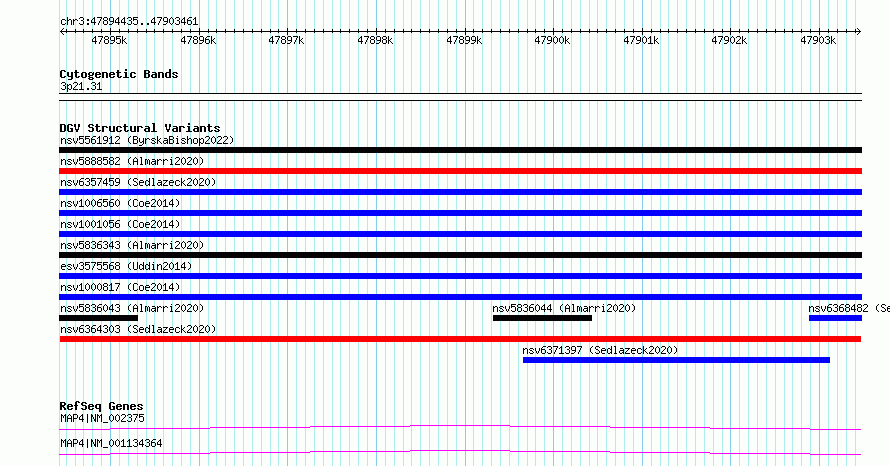Screen dimensions: 890x466
Task: Click the left scroll arrow on the ruler
Action: [62, 32]
